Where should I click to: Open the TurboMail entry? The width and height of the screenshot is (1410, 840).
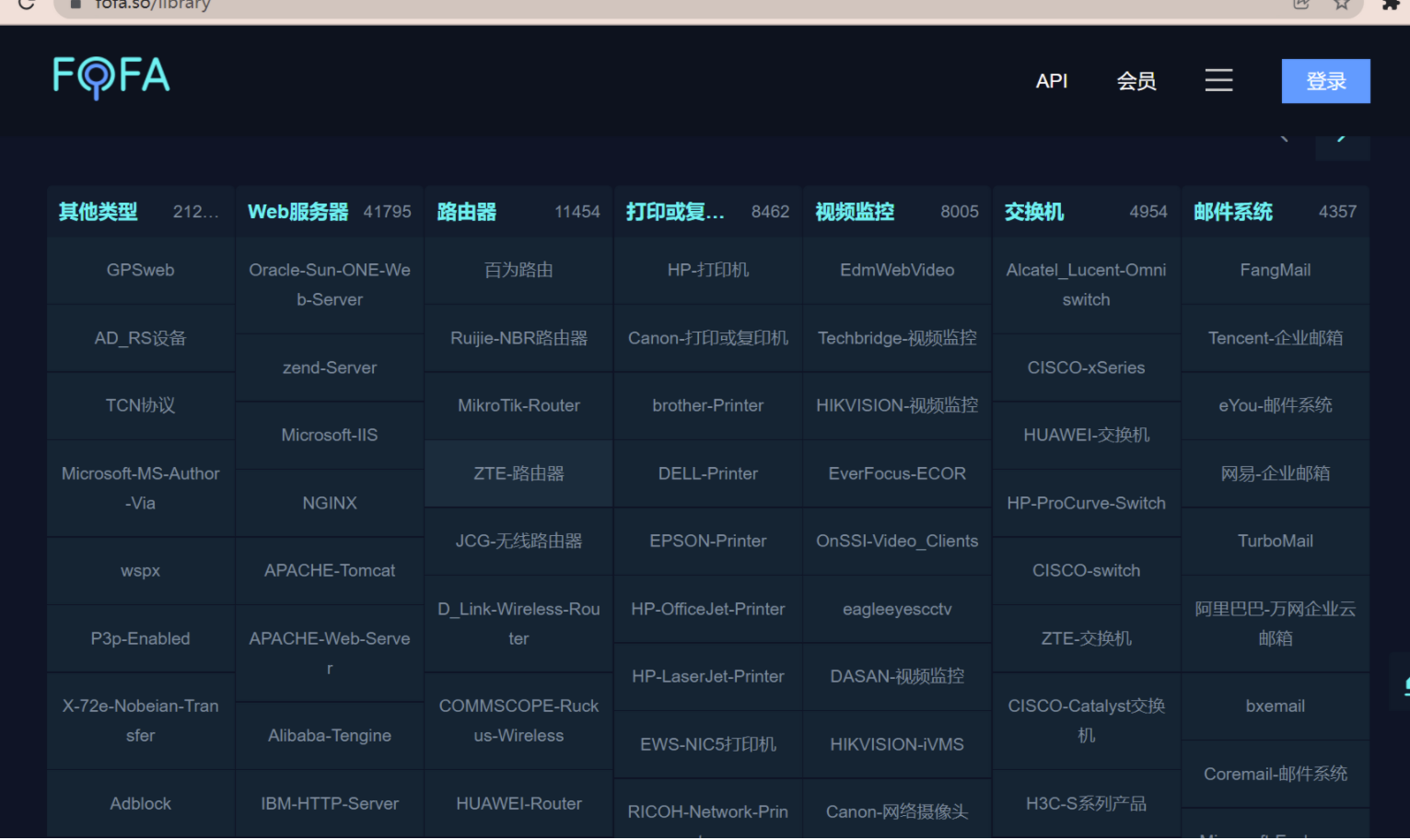(x=1276, y=542)
